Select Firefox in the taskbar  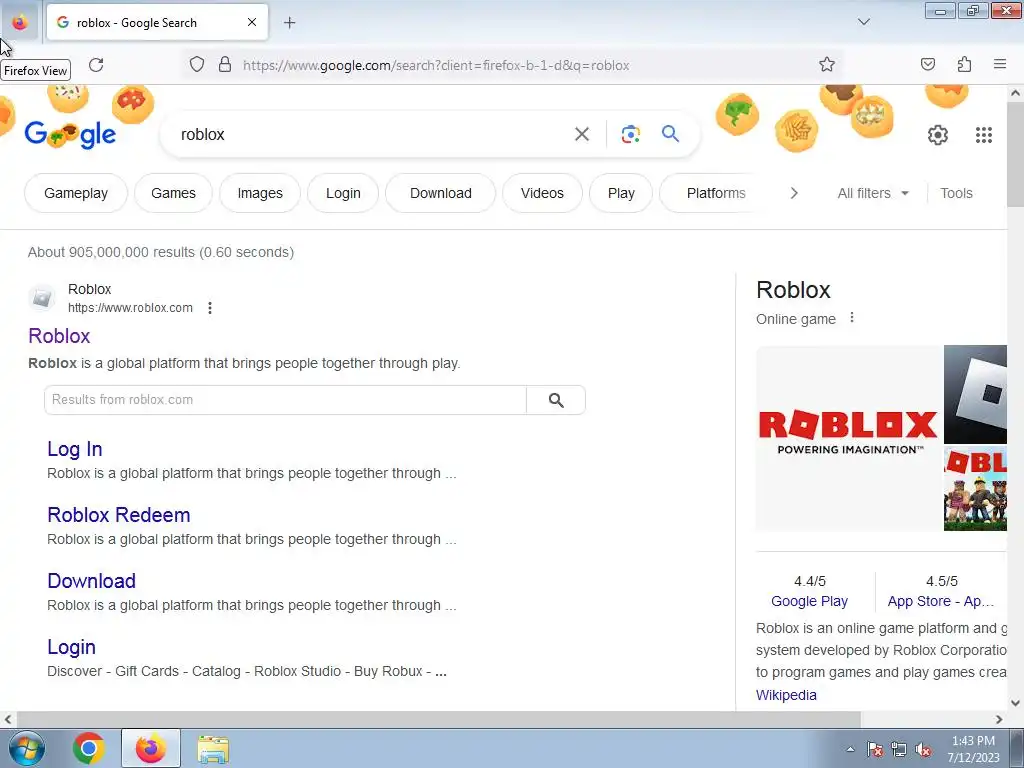(x=150, y=748)
